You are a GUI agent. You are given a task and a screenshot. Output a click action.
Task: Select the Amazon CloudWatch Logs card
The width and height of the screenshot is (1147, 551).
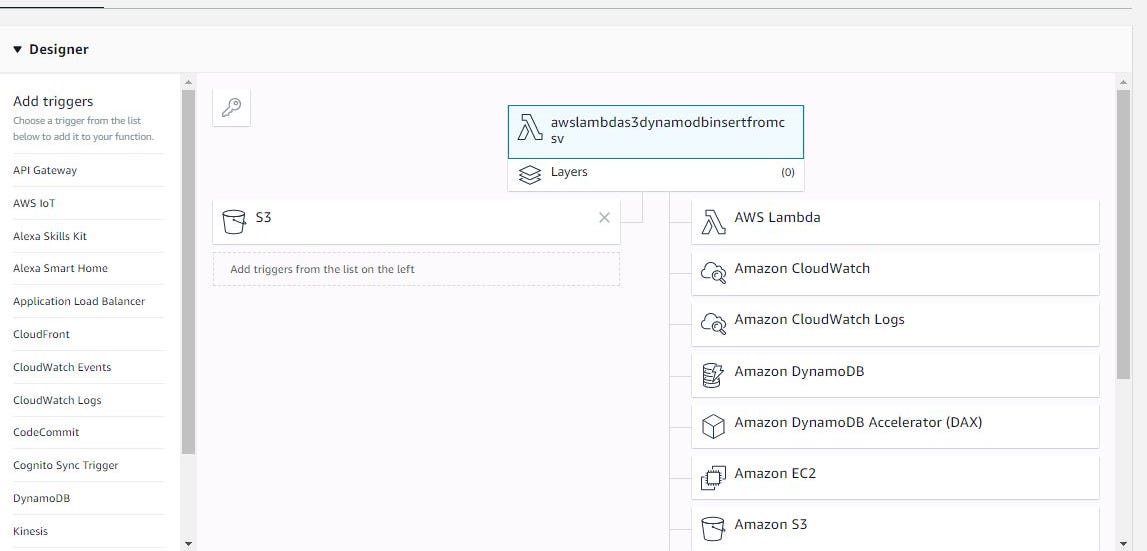pyautogui.click(x=895, y=324)
